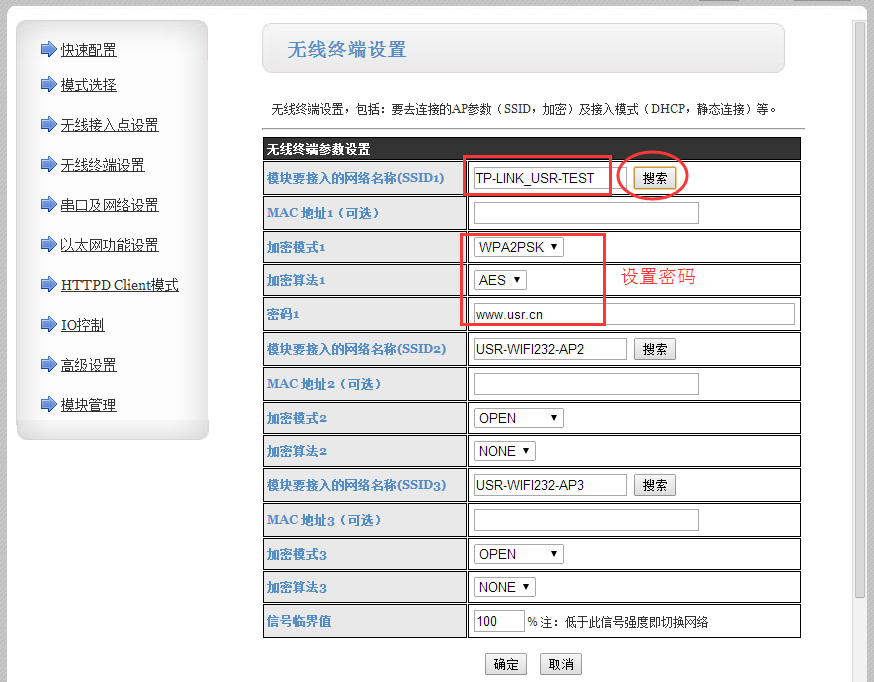The height and width of the screenshot is (682, 874).
Task: Click the page's vertical scrollbar
Action: (x=859, y=300)
